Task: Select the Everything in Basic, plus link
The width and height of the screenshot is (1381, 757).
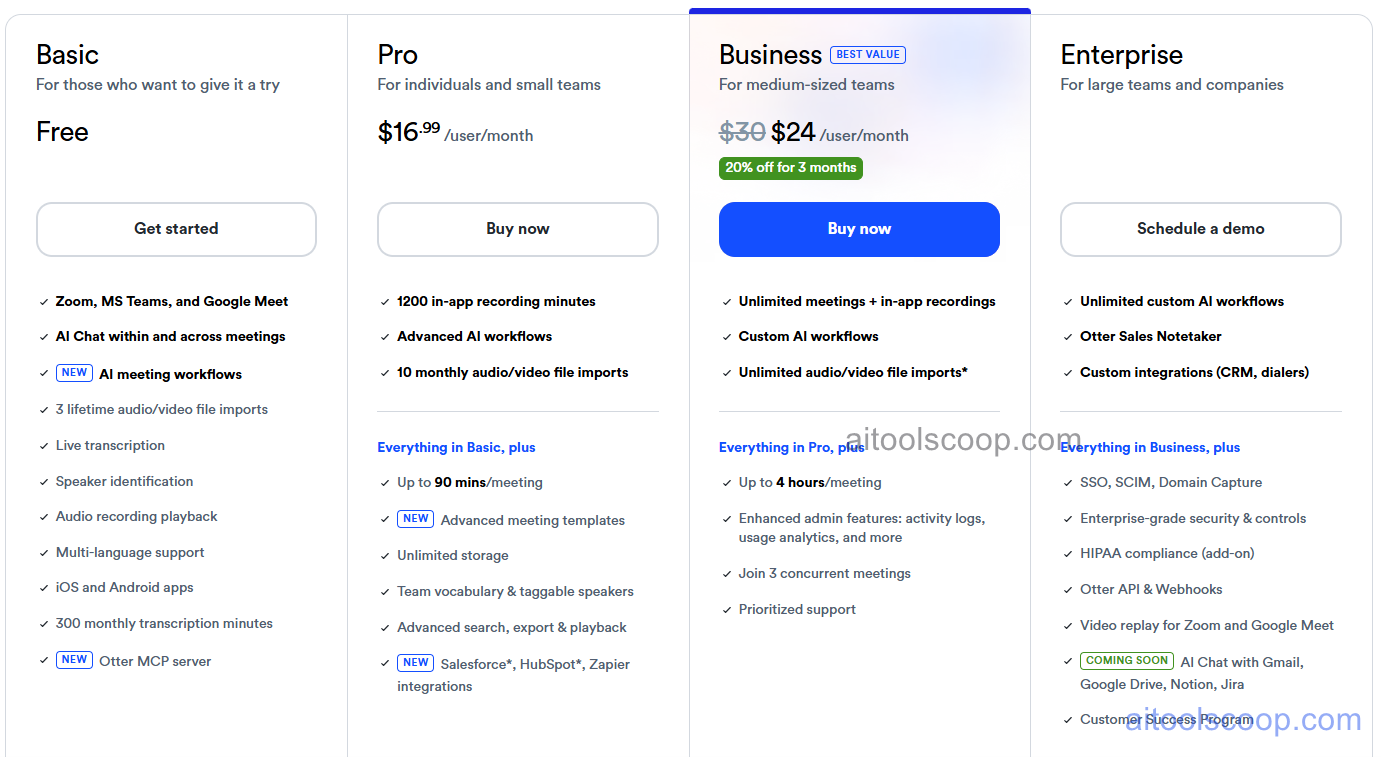Action: (x=456, y=447)
